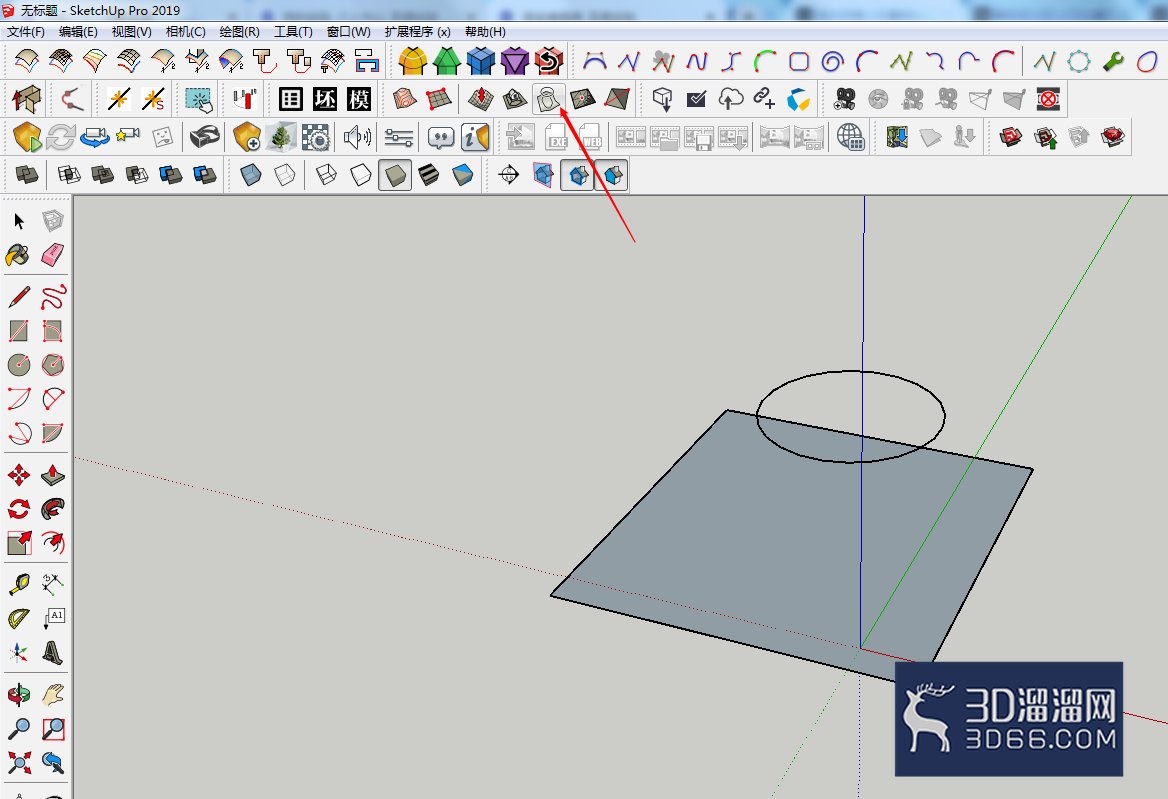Select the Line pencil tool
1168x799 pixels.
coord(19,297)
